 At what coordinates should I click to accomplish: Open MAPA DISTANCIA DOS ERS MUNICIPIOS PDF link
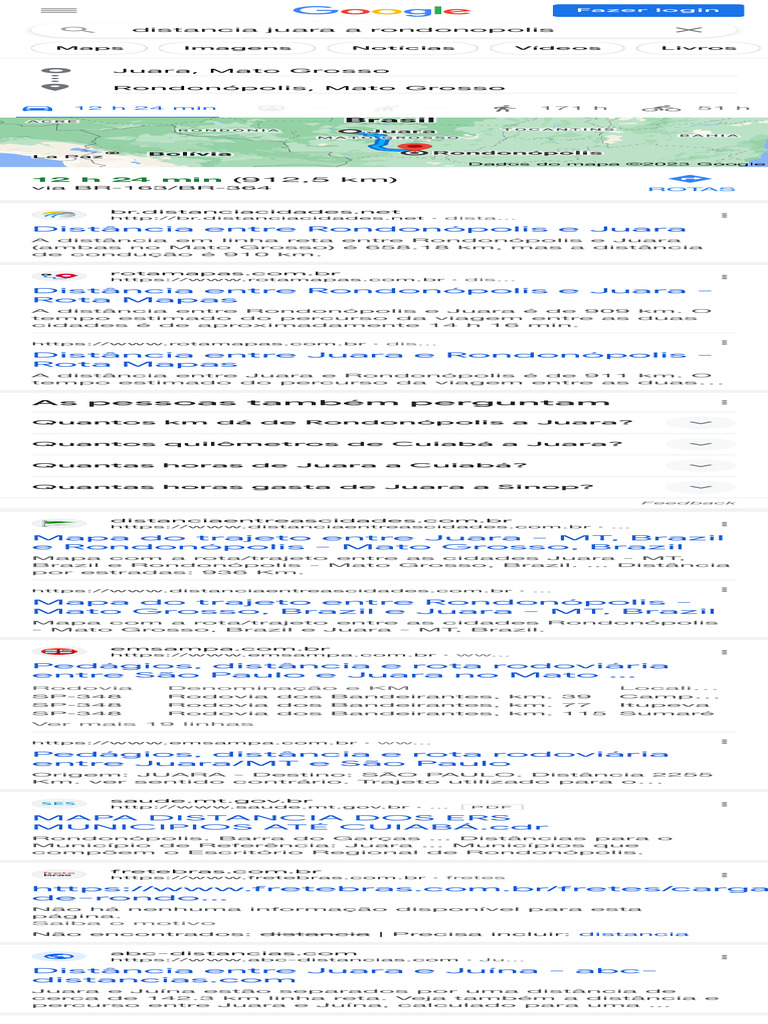tap(291, 822)
